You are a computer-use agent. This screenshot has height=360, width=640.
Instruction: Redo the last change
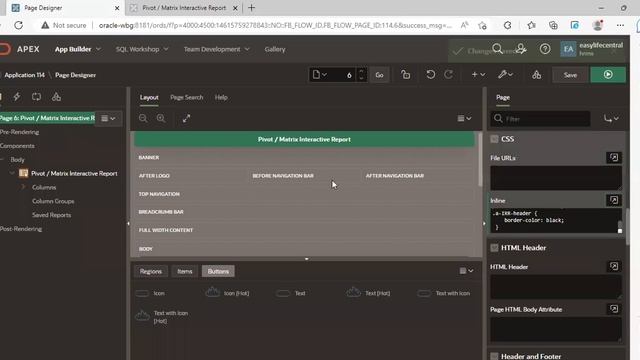[449, 75]
